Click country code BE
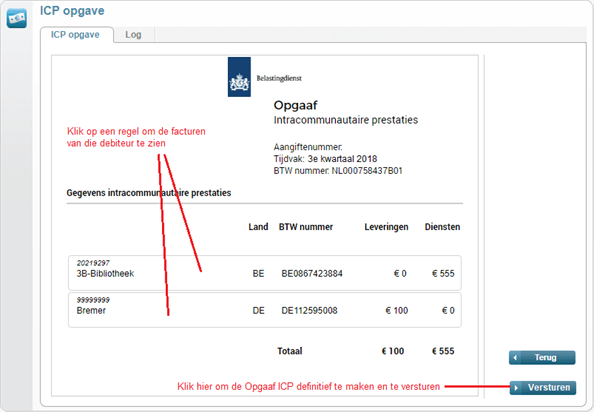Screen dimensions: 594x412 pos(258,273)
